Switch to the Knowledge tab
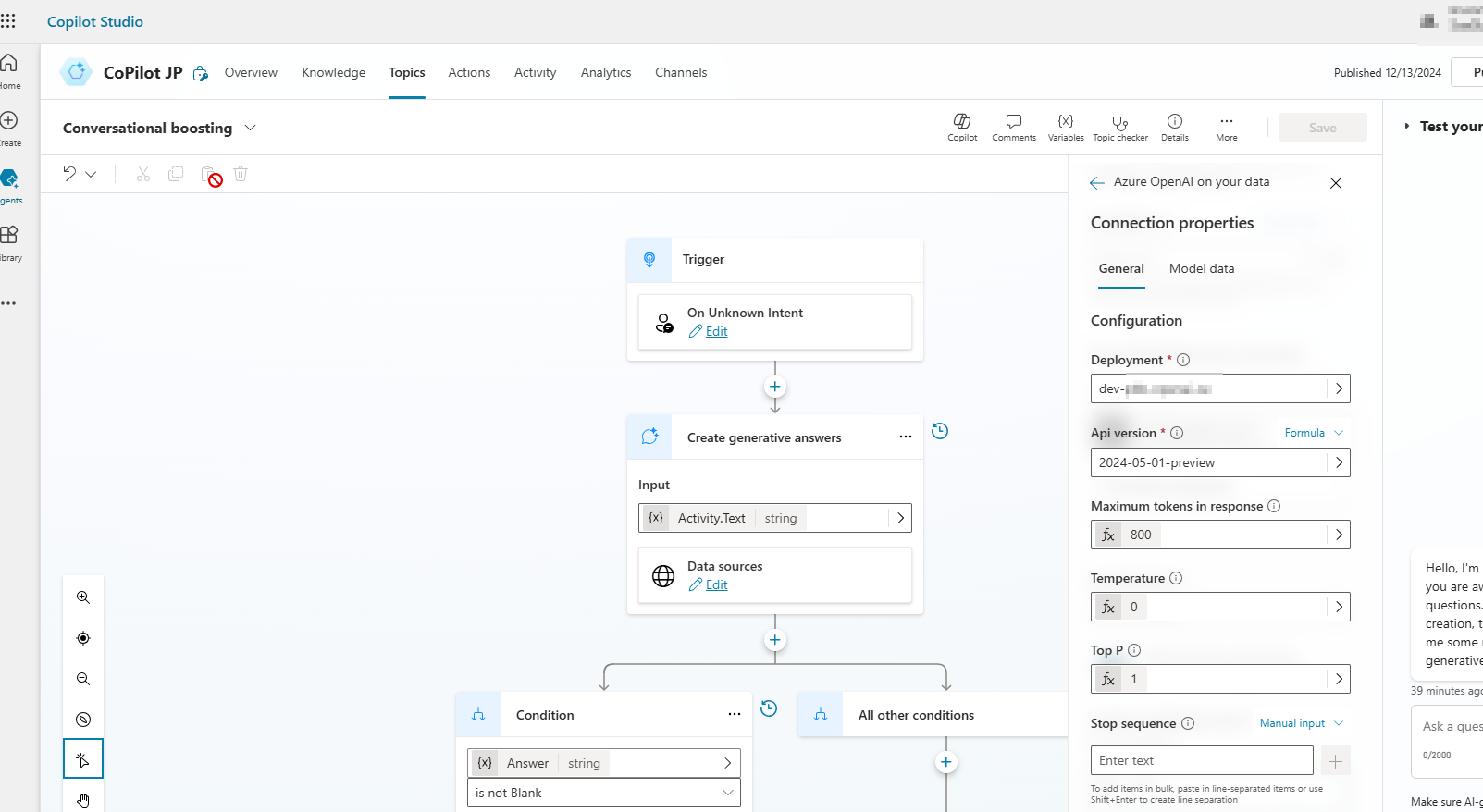The height and width of the screenshot is (812, 1483). [333, 72]
